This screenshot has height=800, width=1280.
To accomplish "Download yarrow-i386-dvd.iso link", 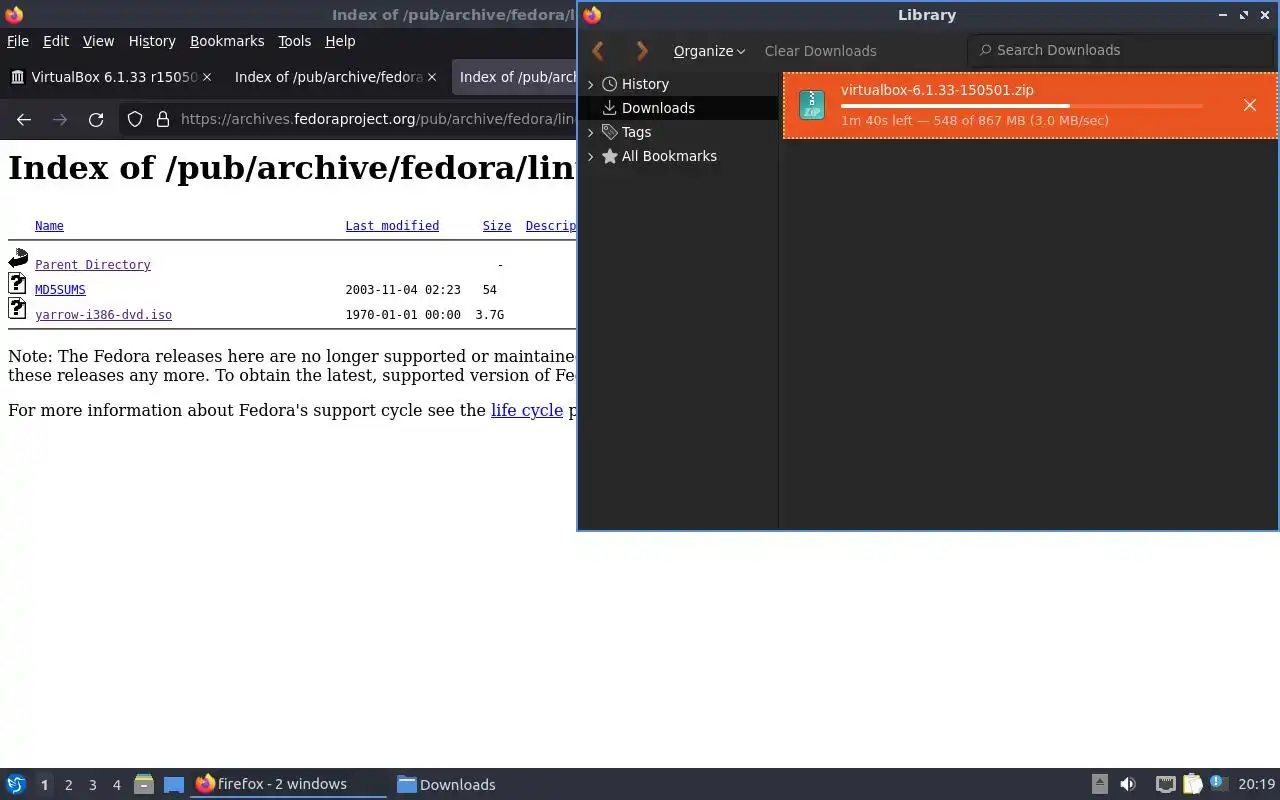I will tap(103, 315).
